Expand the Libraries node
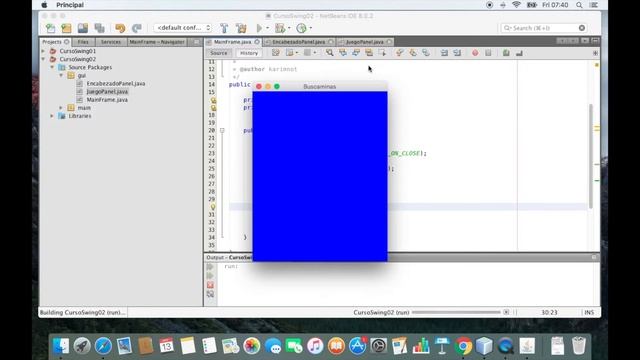The image size is (640, 360). pos(52,116)
